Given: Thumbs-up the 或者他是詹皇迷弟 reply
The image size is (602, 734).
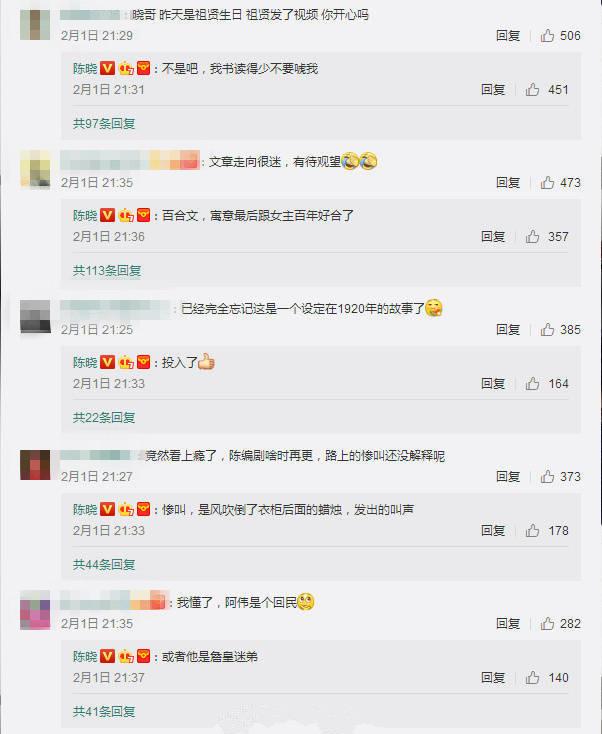Looking at the screenshot, I should tap(532, 677).
